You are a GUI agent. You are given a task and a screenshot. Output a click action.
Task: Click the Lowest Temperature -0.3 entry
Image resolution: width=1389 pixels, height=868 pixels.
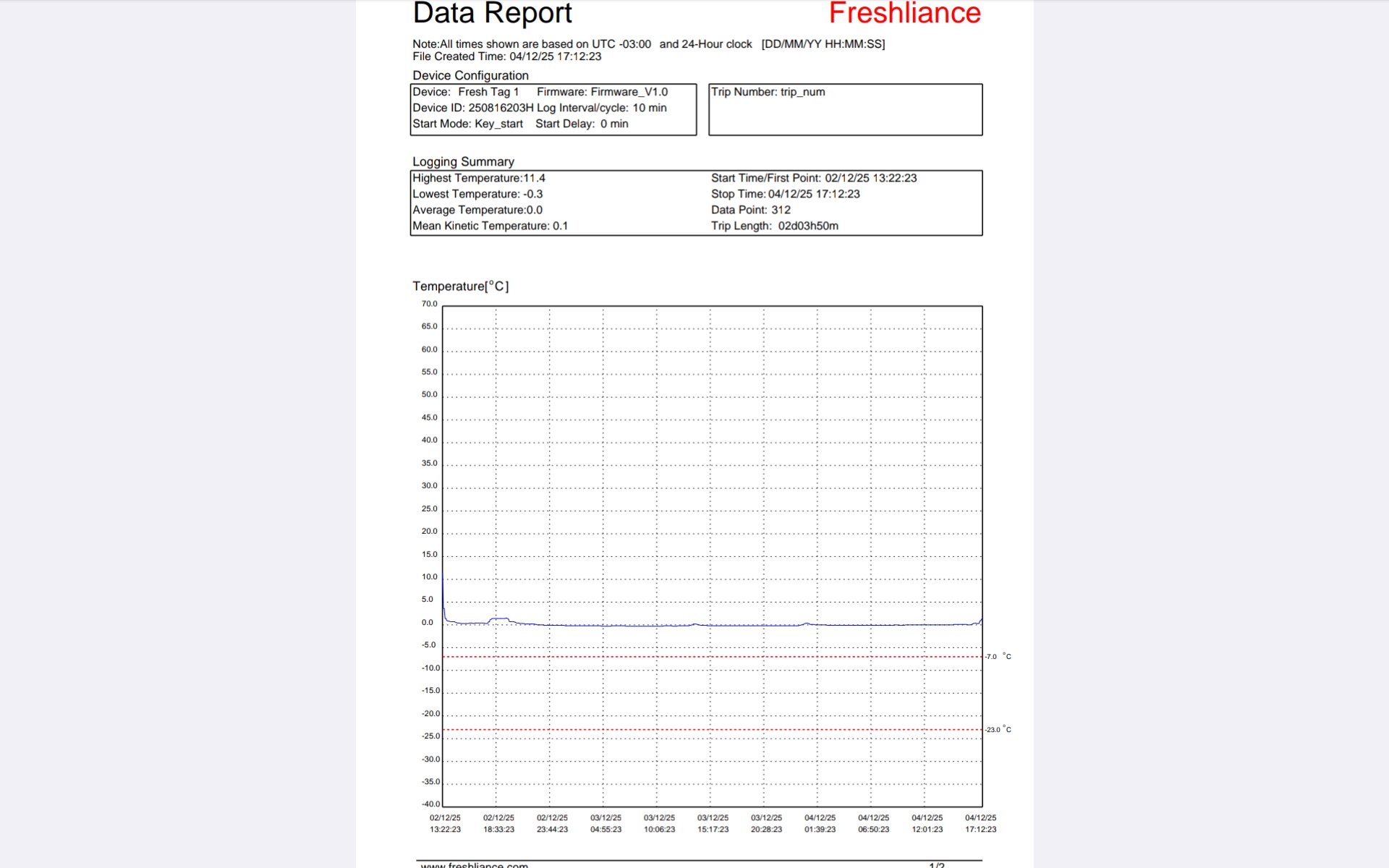(x=477, y=194)
